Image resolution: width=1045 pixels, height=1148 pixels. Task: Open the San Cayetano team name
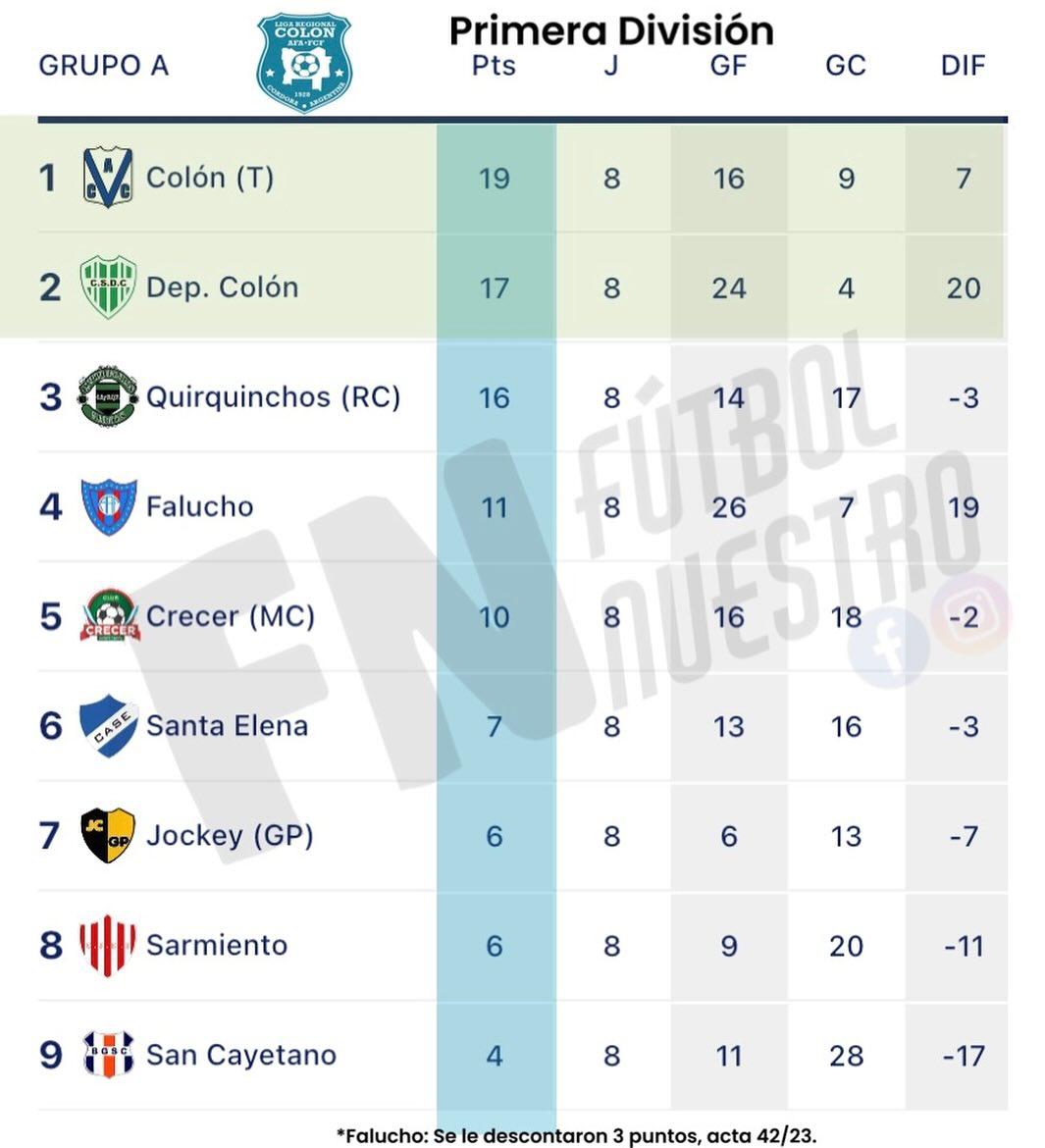coord(240,1055)
